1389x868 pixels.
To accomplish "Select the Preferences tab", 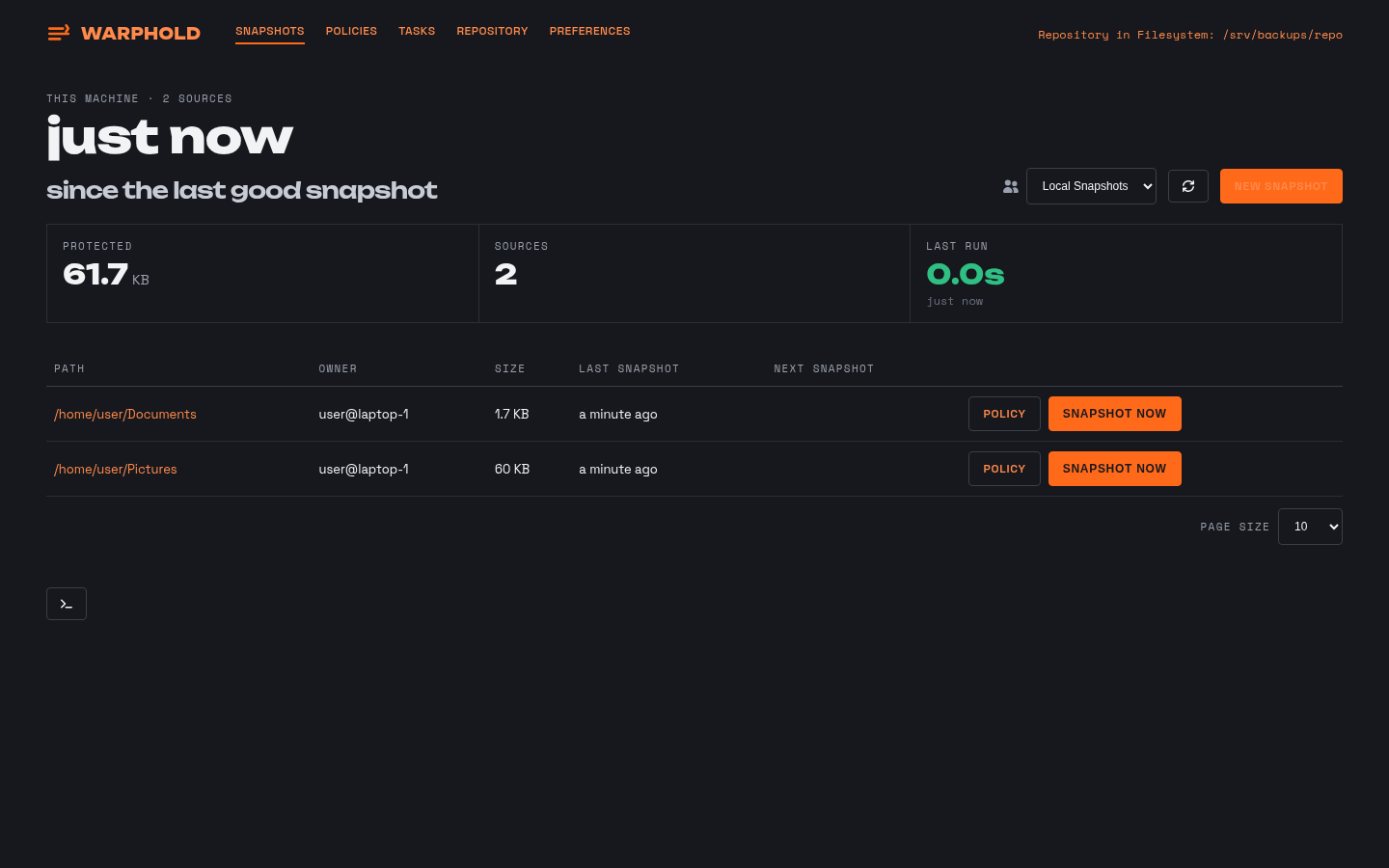I will (x=589, y=31).
